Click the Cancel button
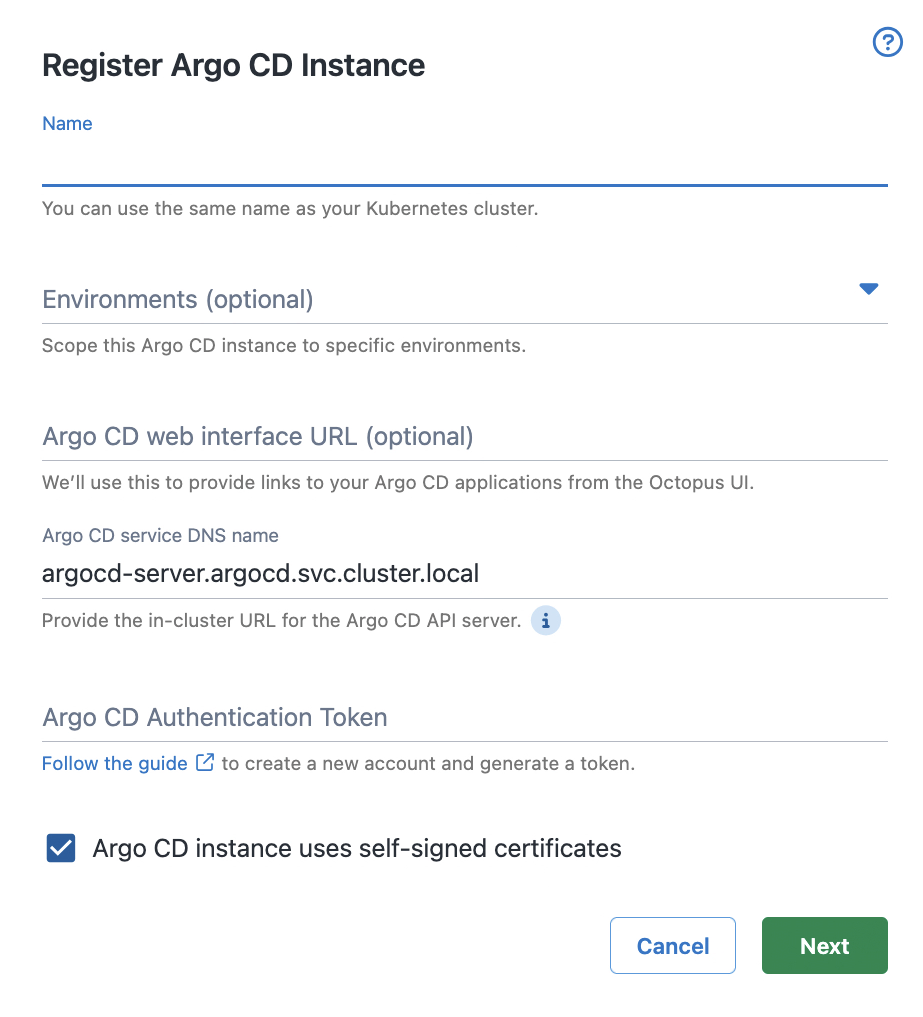 click(672, 945)
